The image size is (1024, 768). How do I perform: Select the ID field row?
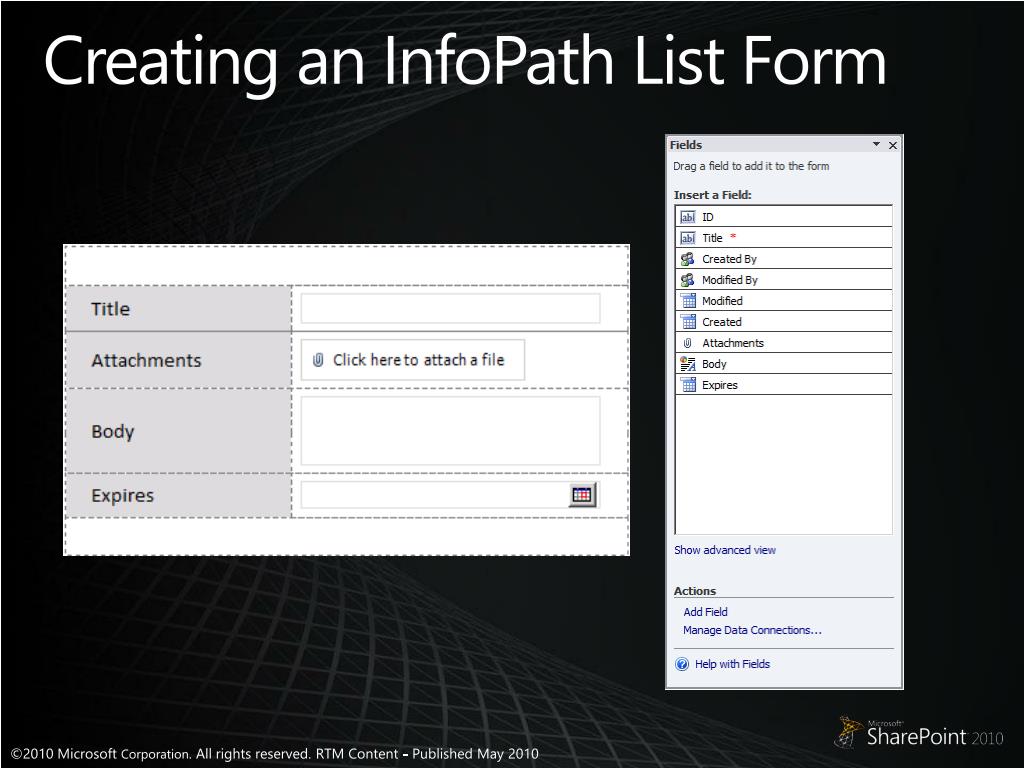tap(784, 217)
